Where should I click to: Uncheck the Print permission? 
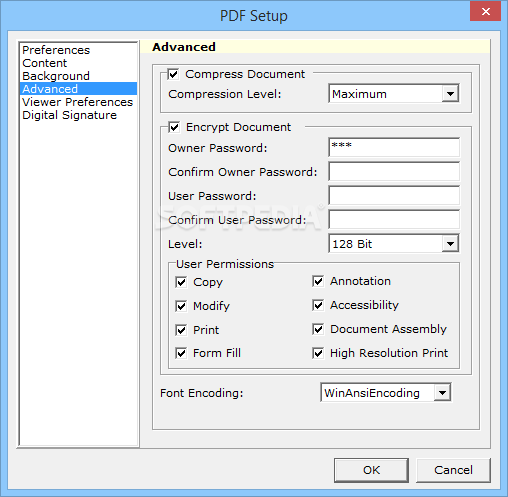click(x=181, y=330)
